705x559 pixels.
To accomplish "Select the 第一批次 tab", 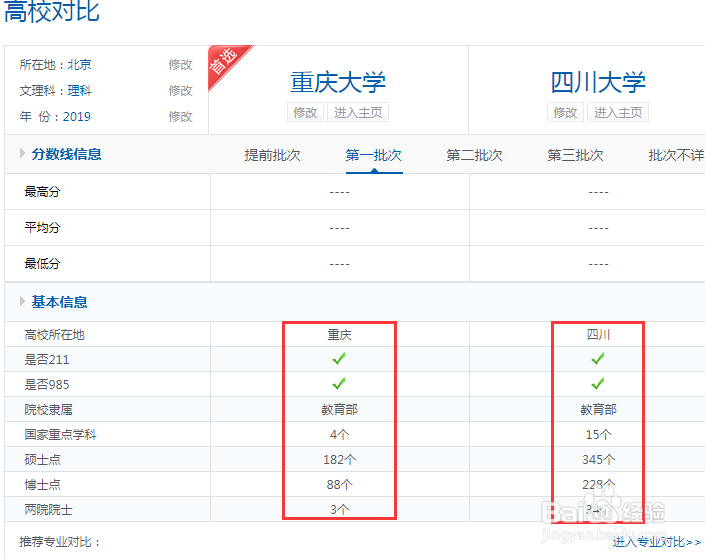I will pyautogui.click(x=374, y=155).
